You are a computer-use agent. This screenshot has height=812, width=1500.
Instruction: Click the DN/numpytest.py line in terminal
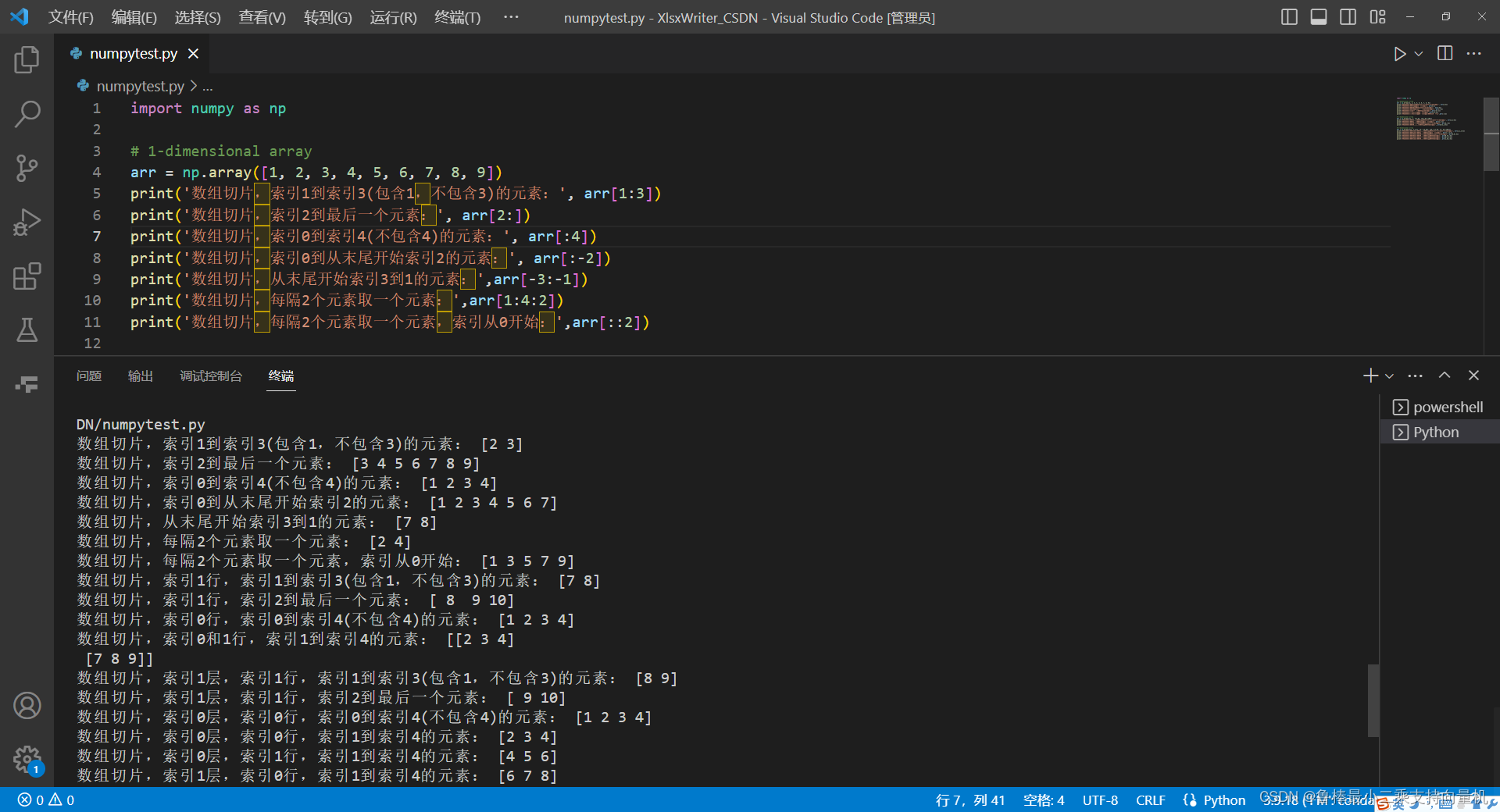[x=141, y=425]
